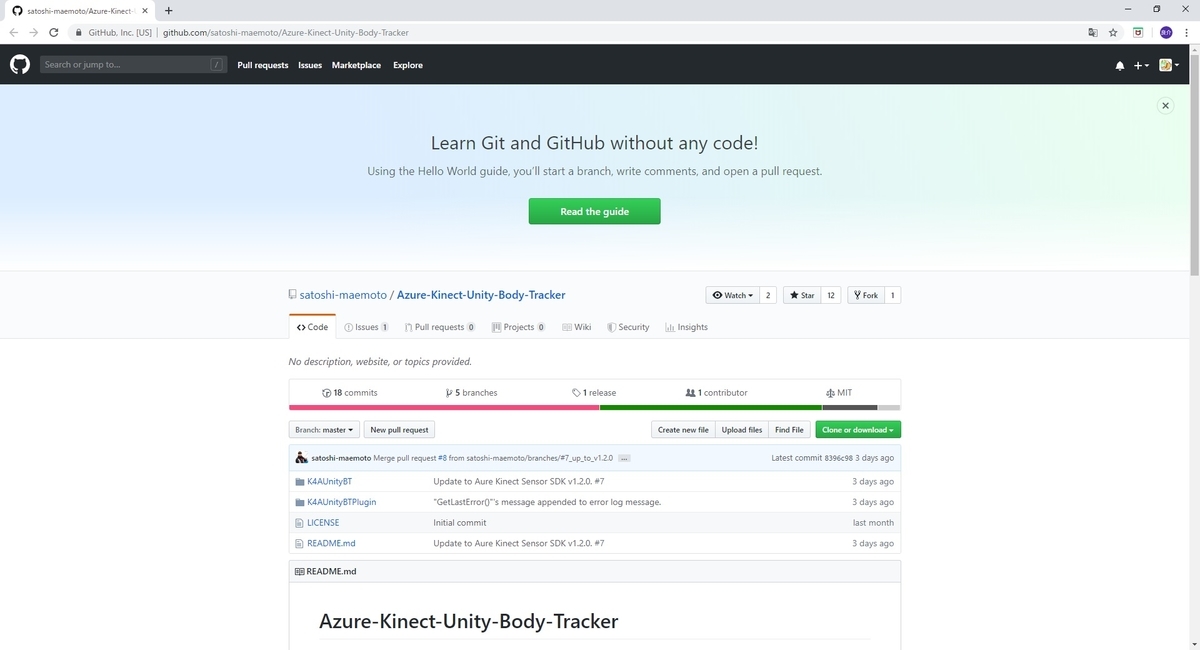
Task: Focus the Search or jump to field
Action: 133,65
